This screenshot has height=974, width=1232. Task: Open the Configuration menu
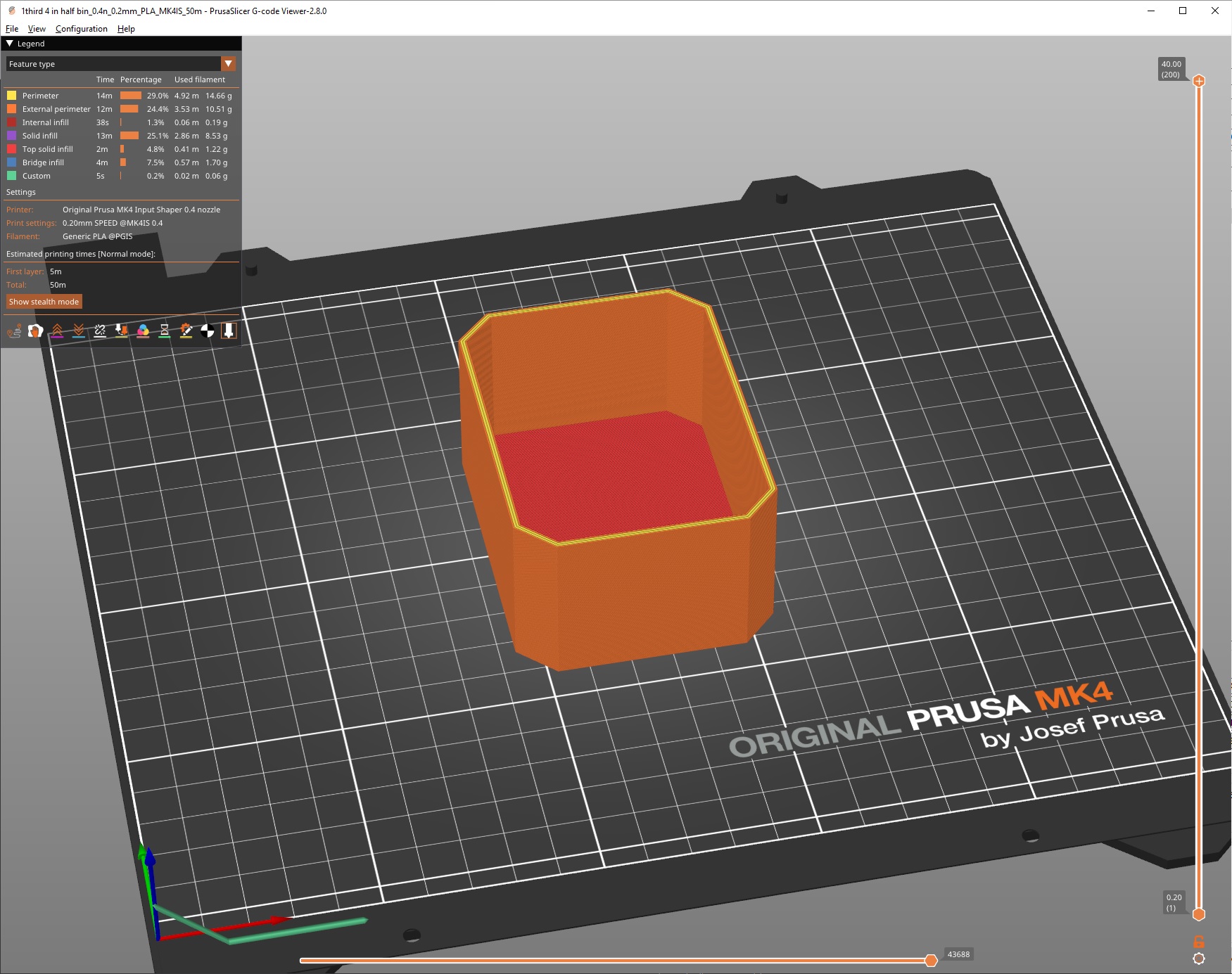pyautogui.click(x=81, y=29)
